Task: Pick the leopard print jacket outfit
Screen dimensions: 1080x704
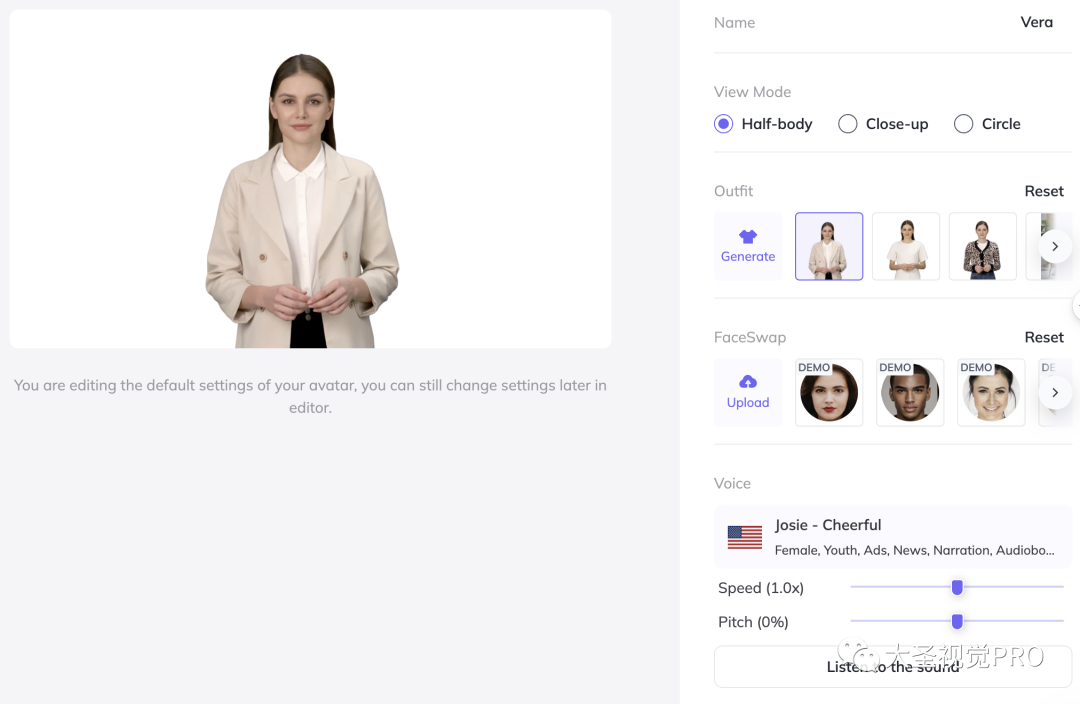Action: coord(983,246)
